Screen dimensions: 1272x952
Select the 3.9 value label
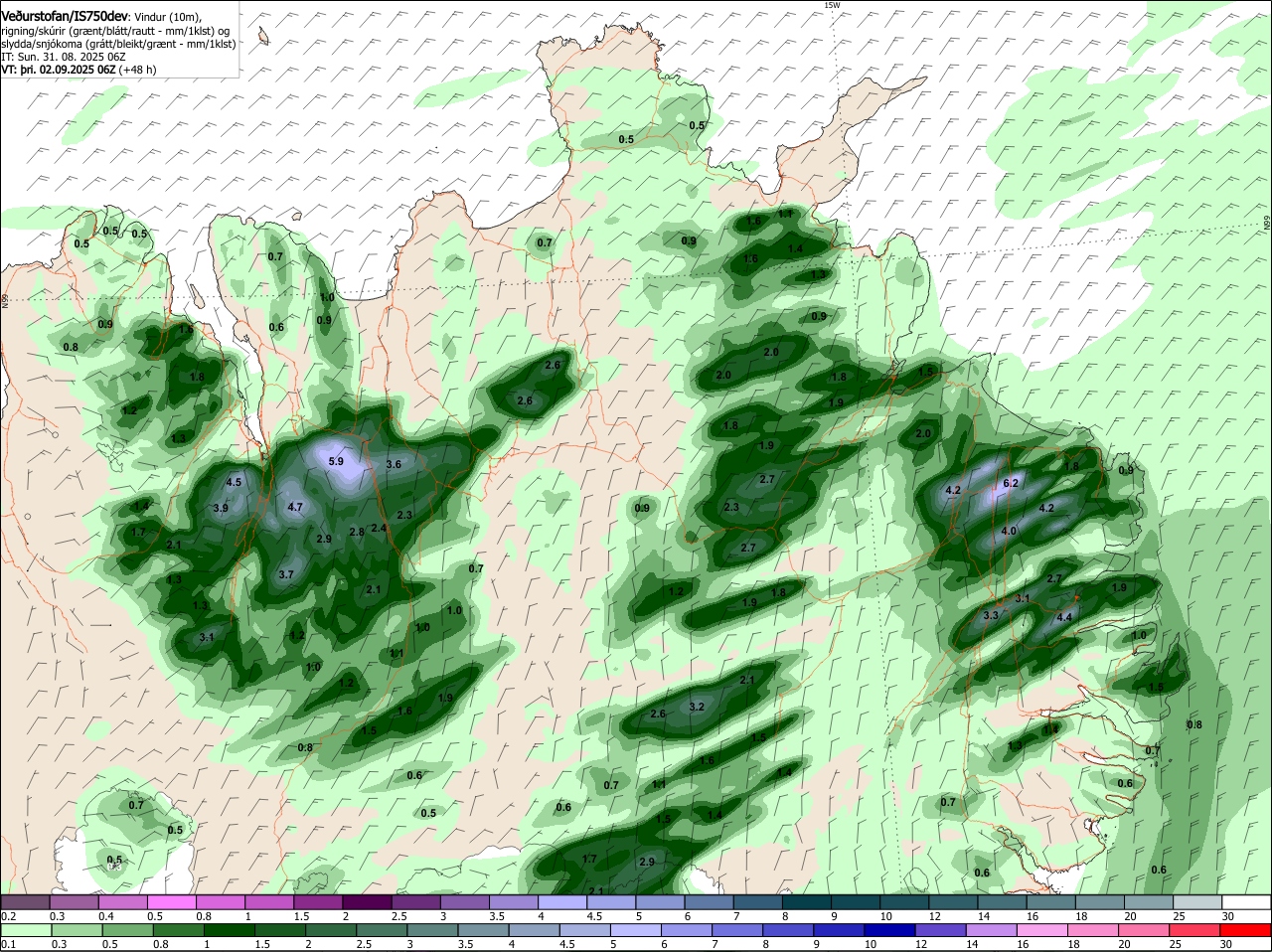click(x=221, y=508)
